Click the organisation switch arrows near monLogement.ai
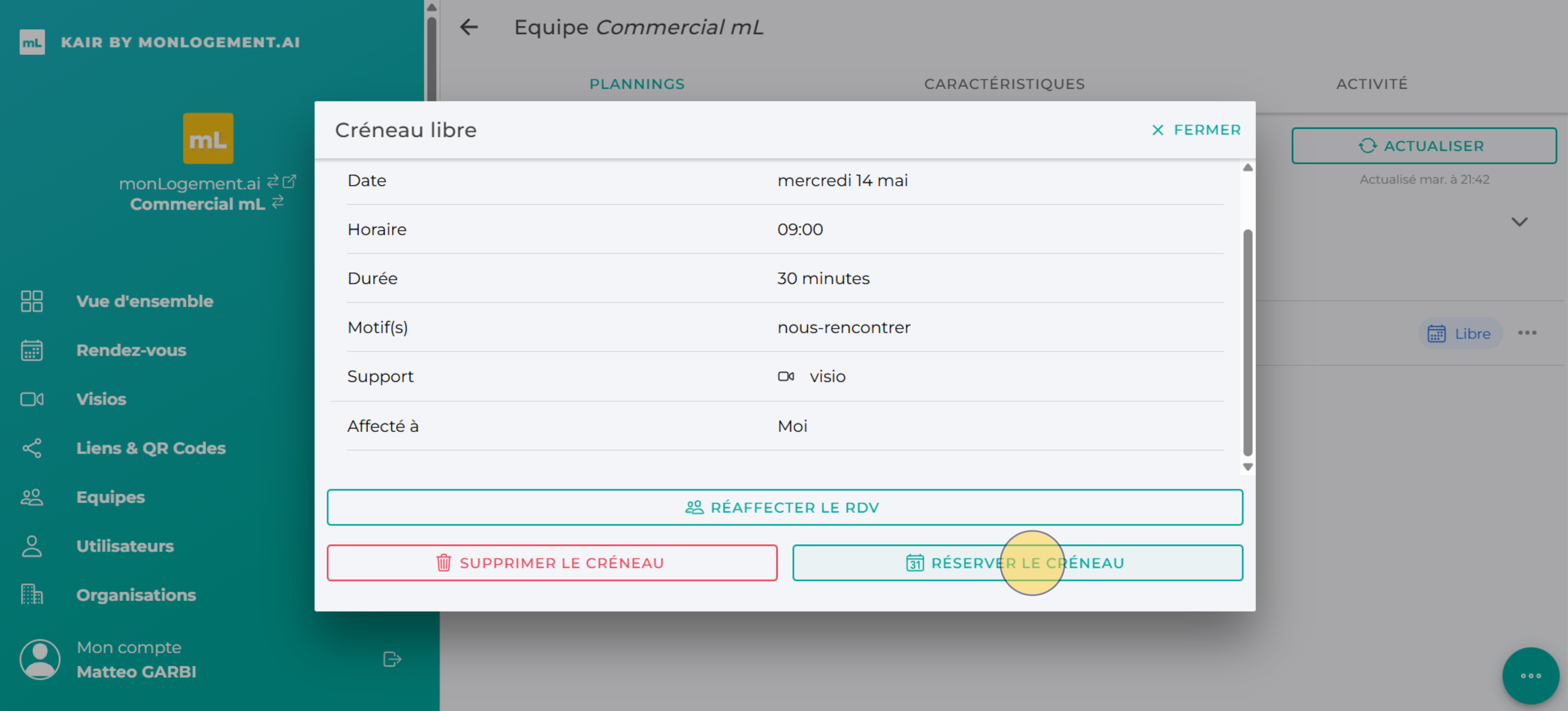1568x711 pixels. click(x=273, y=182)
